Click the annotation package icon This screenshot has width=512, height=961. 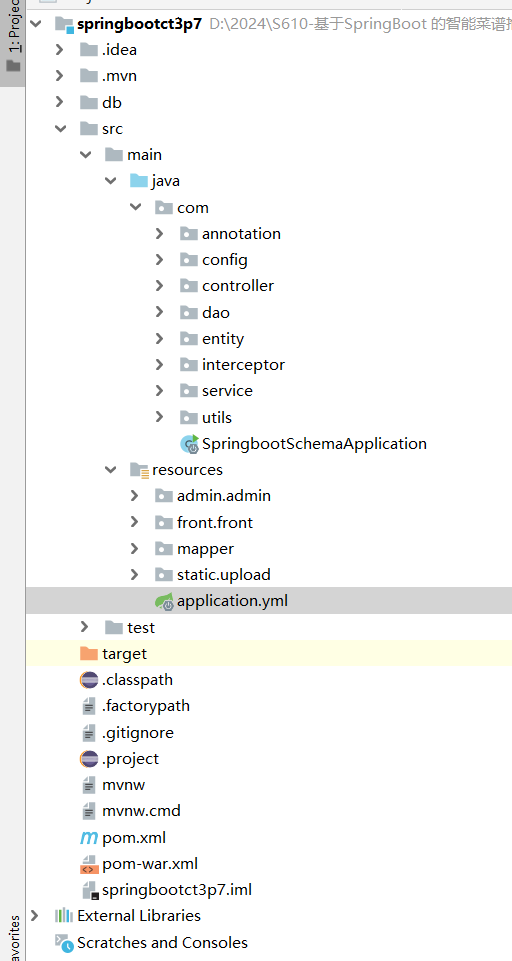click(x=189, y=234)
